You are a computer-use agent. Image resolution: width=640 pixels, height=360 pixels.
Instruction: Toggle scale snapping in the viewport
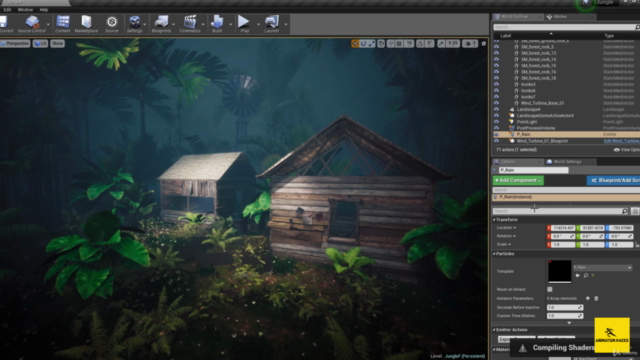441,44
